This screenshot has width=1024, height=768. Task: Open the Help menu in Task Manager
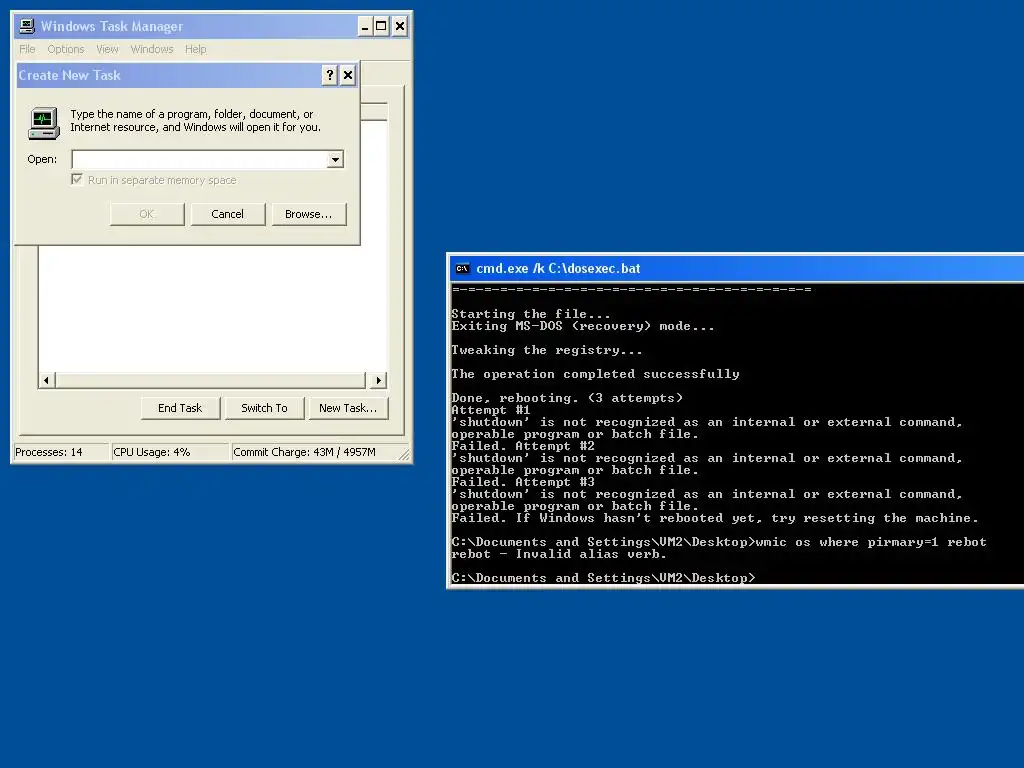tap(195, 49)
